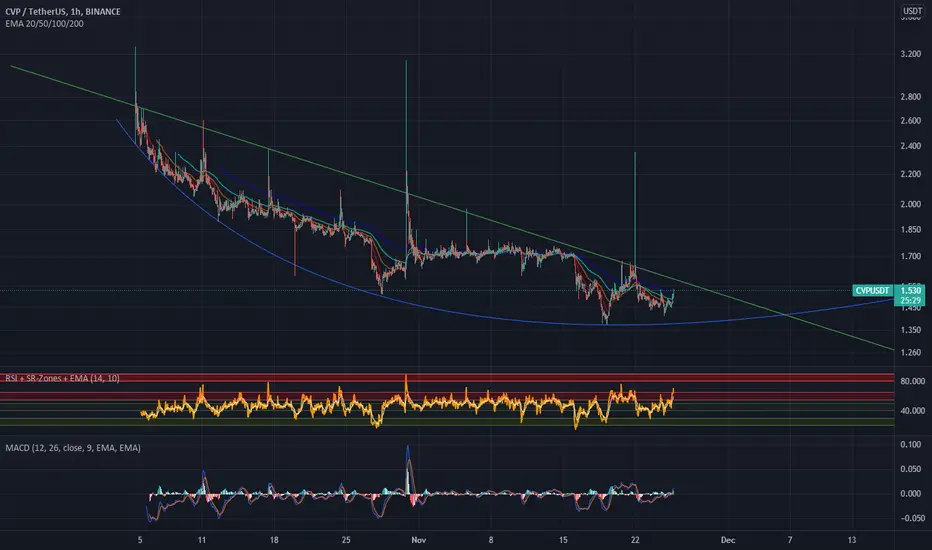Click the CVPUSDT price label tag
The image size is (932, 550).
[x=872, y=290]
